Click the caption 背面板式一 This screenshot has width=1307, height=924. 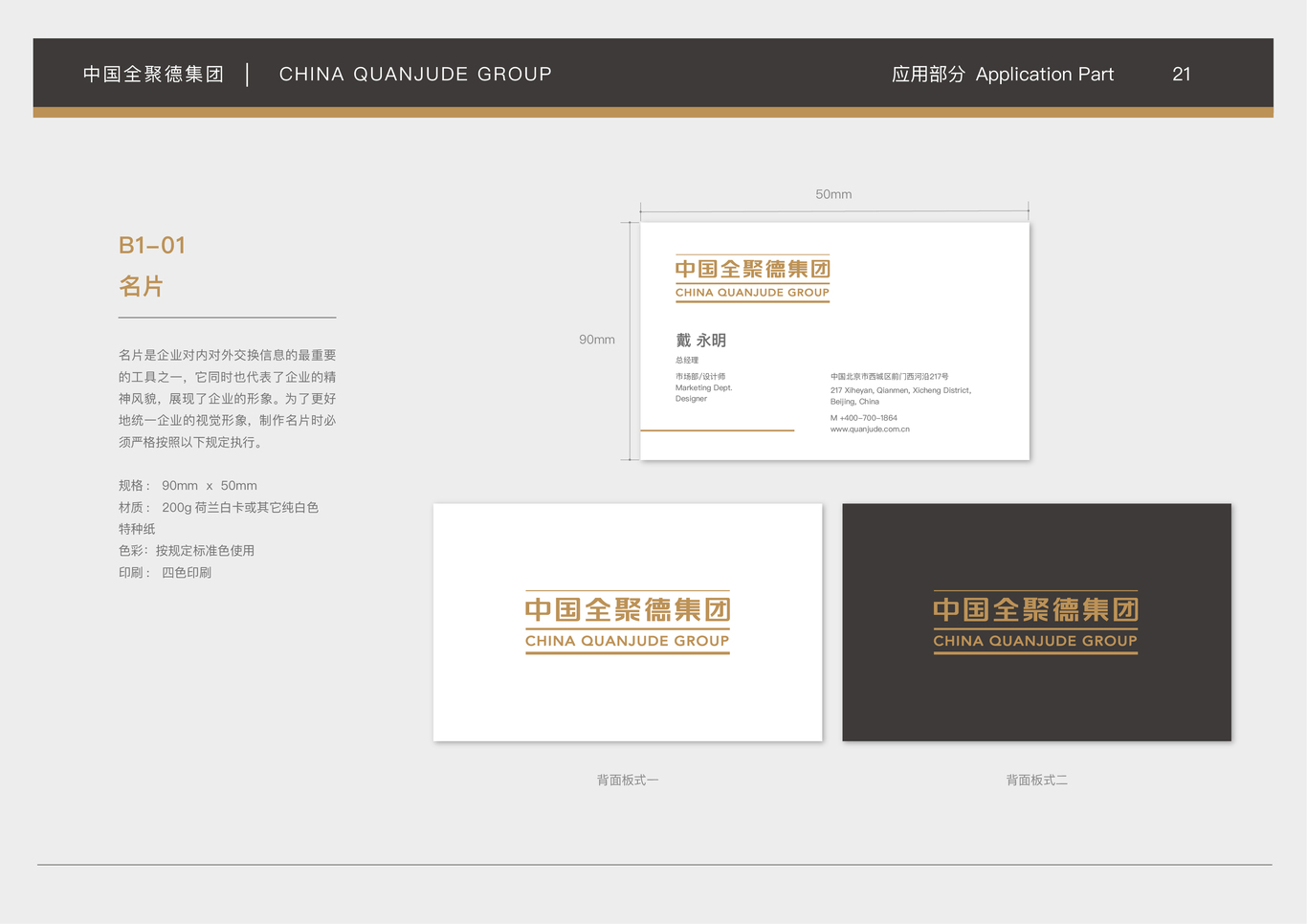pos(628,781)
